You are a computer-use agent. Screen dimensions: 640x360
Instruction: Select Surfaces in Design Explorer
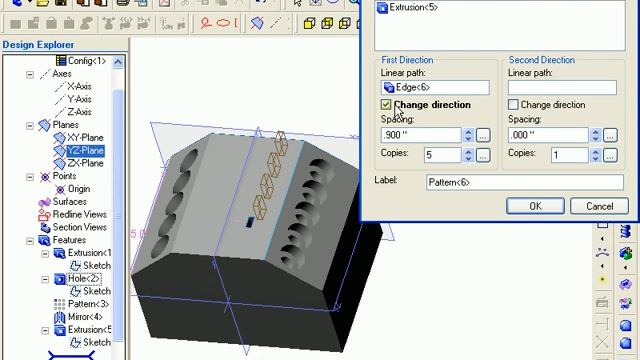[x=69, y=202]
